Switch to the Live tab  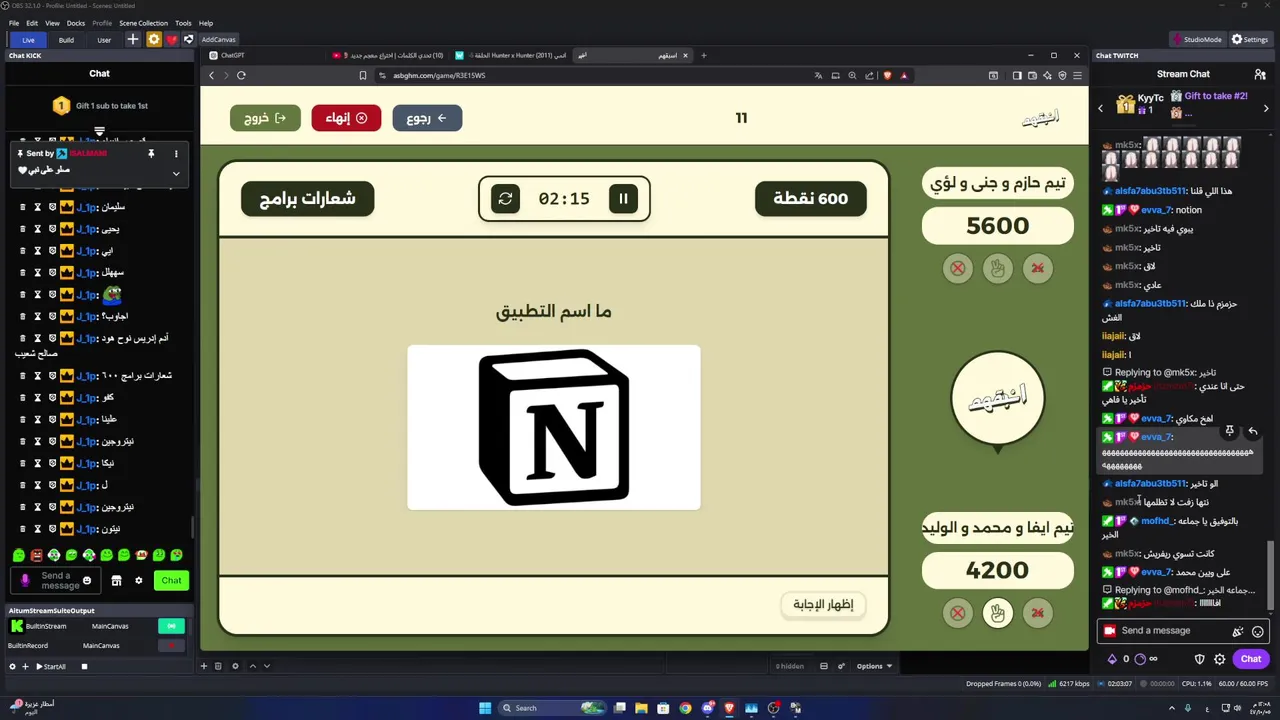[x=28, y=40]
